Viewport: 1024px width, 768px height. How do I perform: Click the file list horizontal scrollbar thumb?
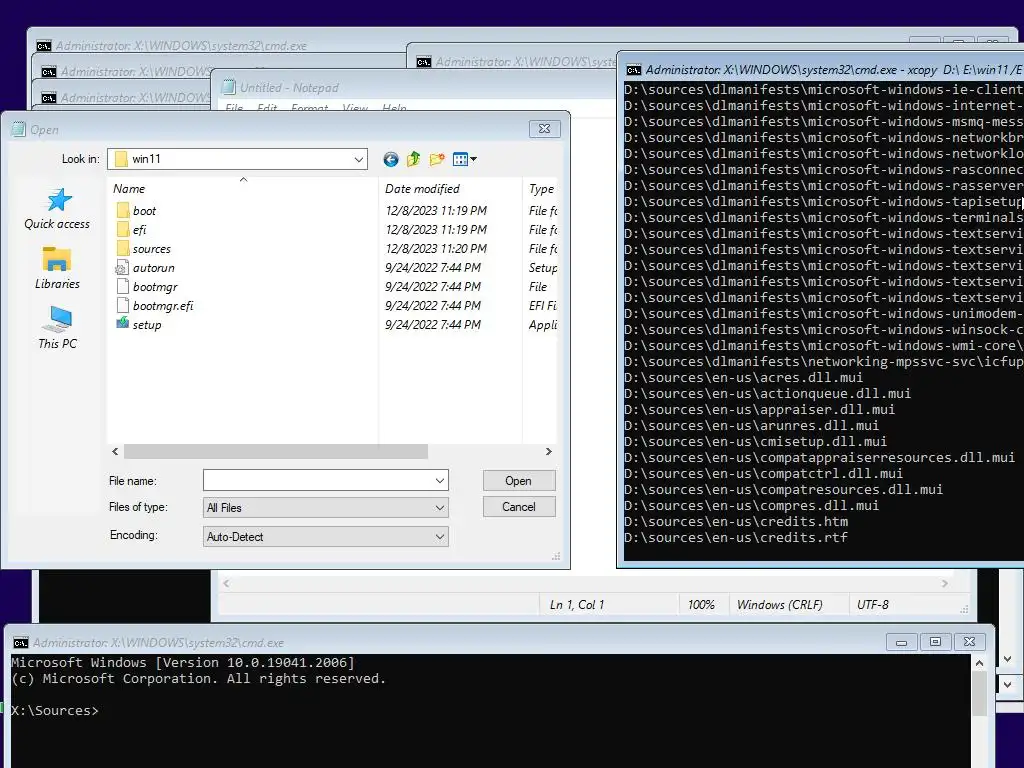pos(276,451)
